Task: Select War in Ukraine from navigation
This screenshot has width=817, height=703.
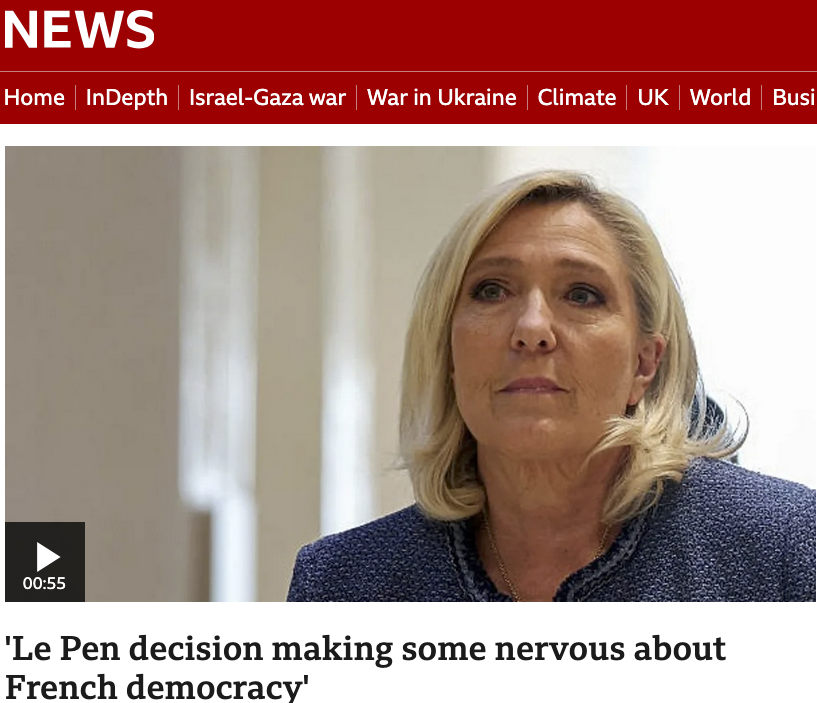Action: 441,97
